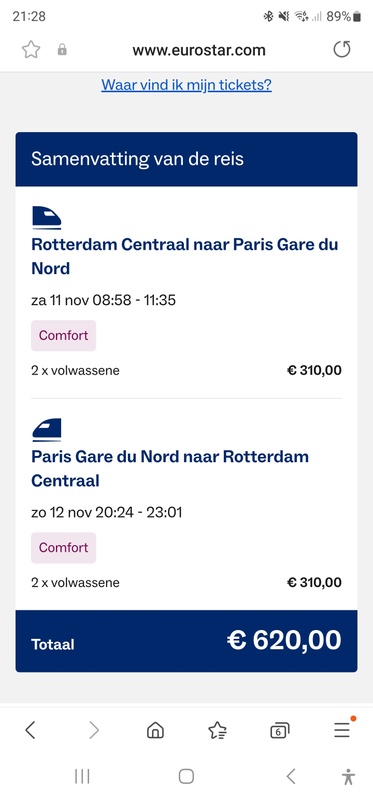Tap the Totaal € 620,00 bar

[186, 641]
